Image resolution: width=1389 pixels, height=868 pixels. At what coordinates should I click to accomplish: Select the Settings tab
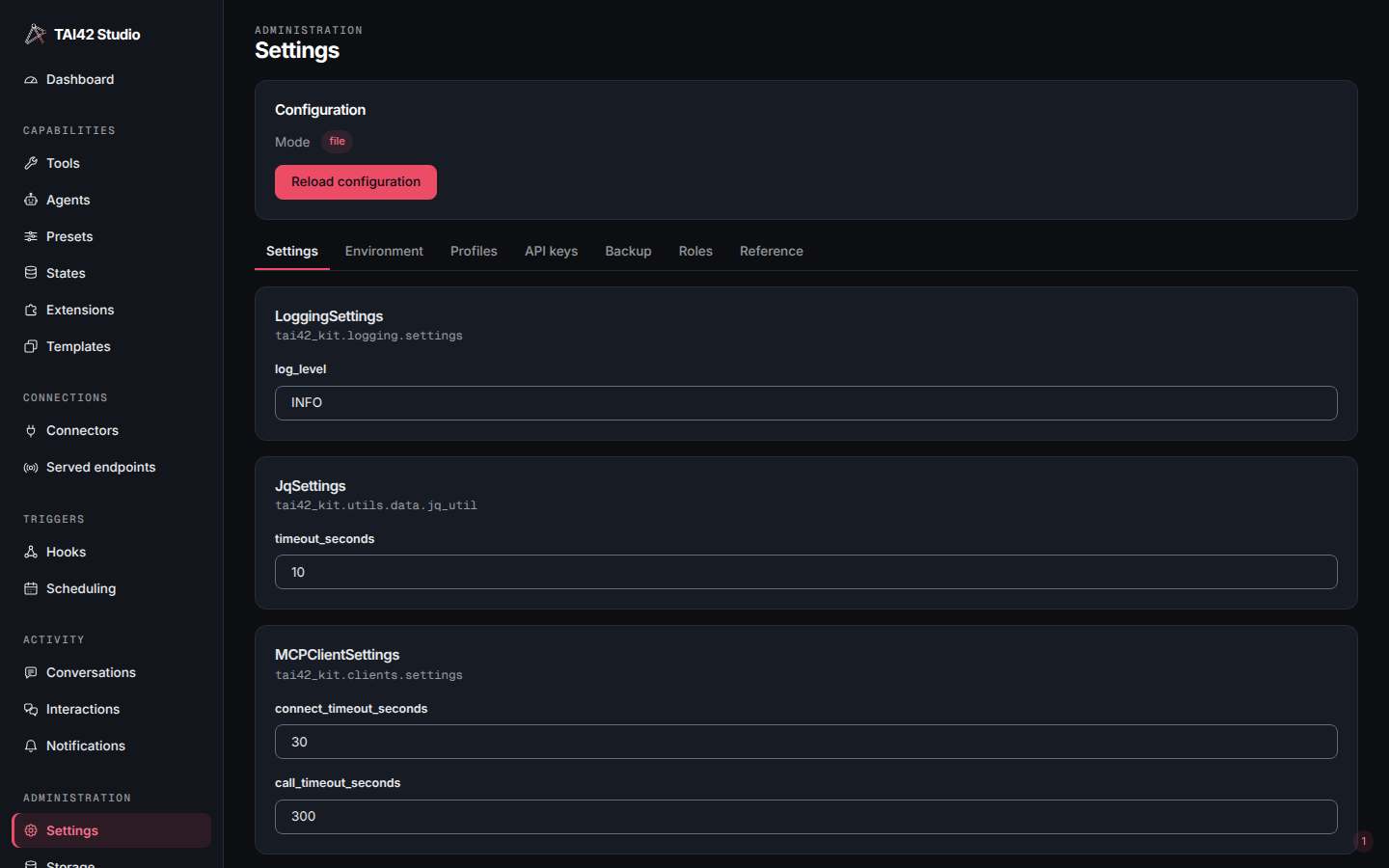pyautogui.click(x=292, y=252)
